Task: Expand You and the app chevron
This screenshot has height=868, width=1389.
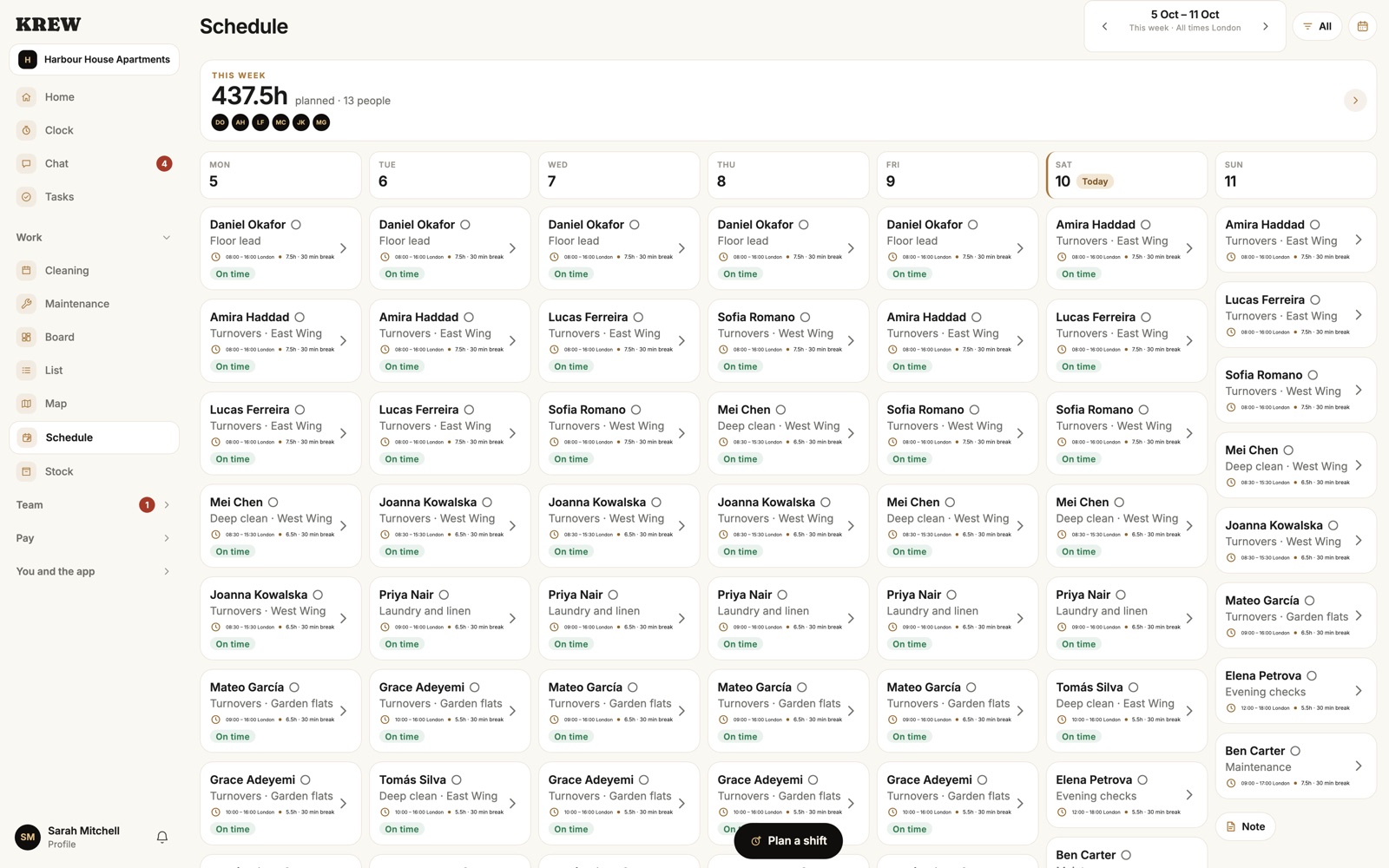Action: (x=167, y=571)
